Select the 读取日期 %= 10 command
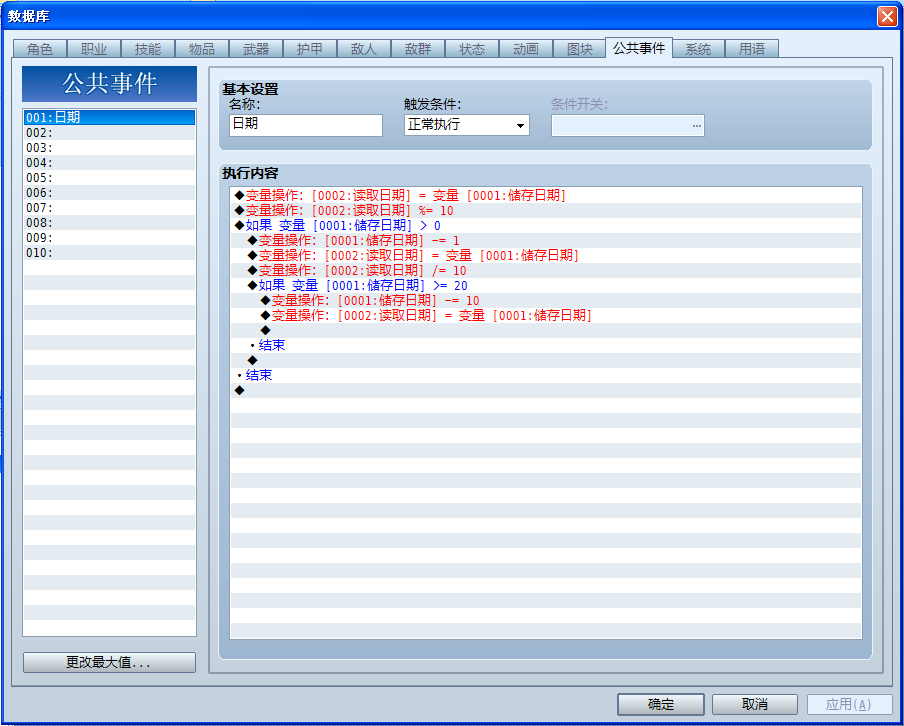904x726 pixels. [546, 210]
